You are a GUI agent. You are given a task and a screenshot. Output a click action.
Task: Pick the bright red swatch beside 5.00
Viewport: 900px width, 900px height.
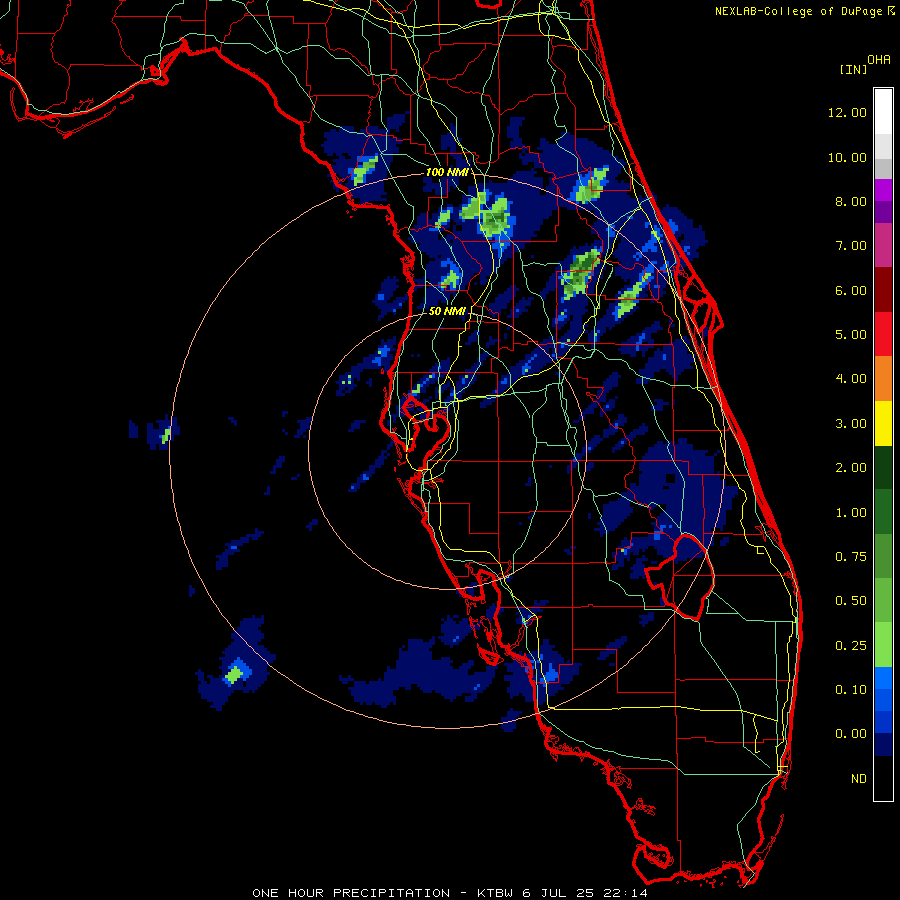[x=883, y=334]
